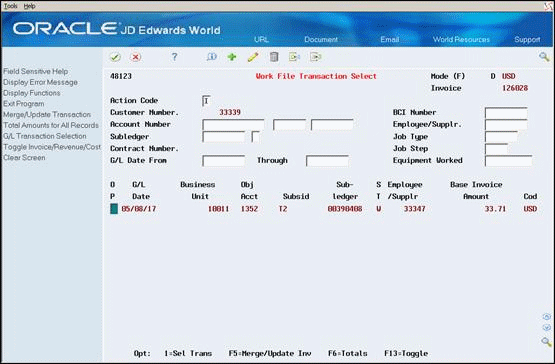
Task: Click the F13=Toggle function key text
Action: 406,353
